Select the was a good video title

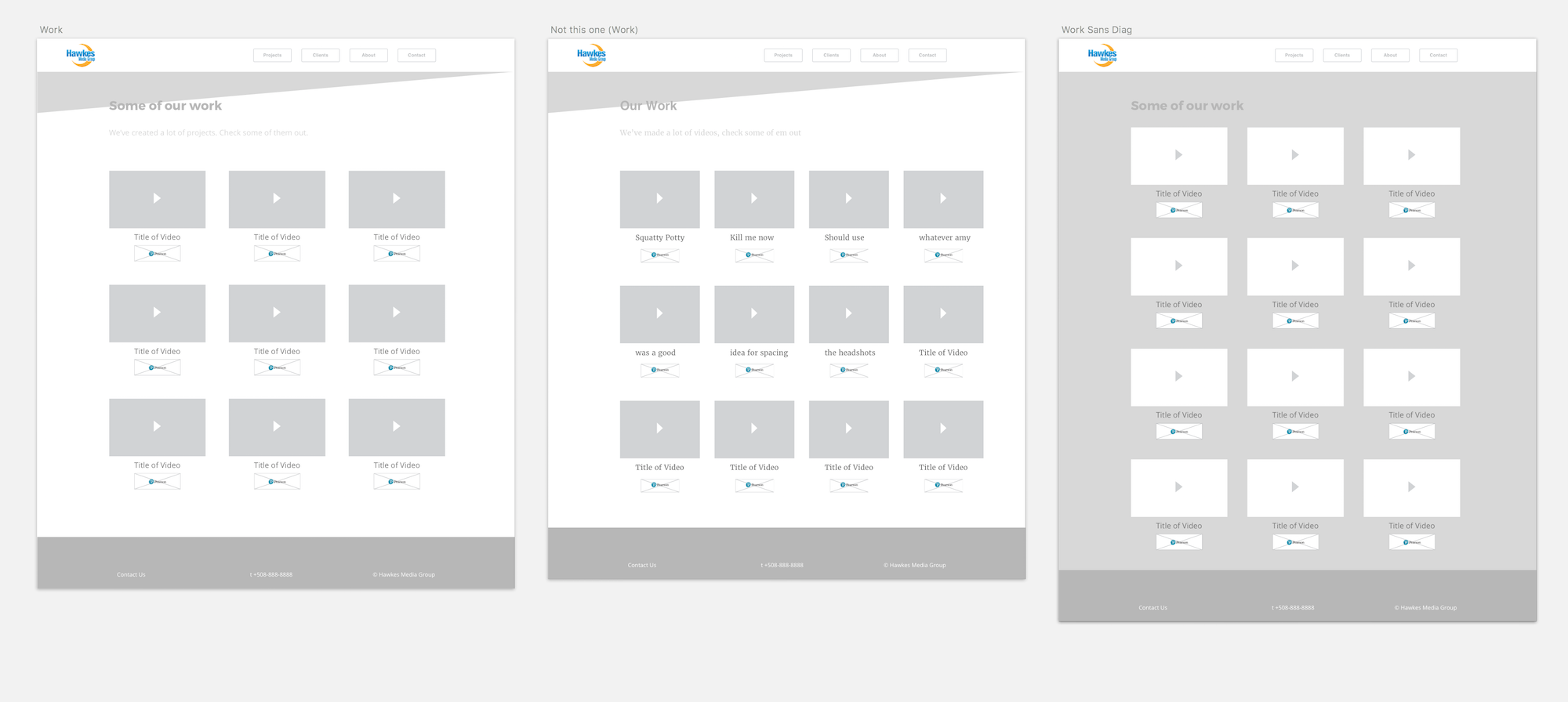click(x=655, y=353)
